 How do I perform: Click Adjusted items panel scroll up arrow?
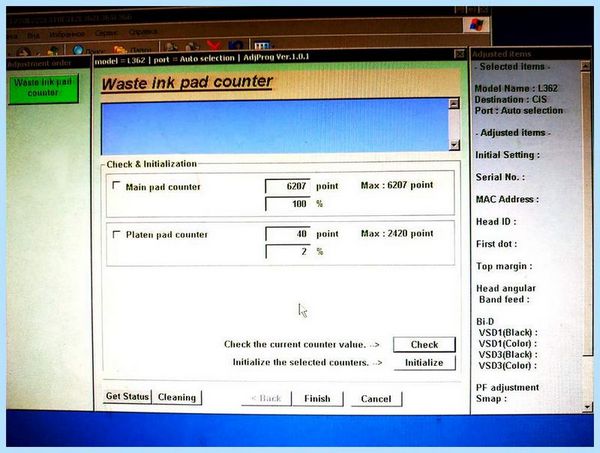pos(585,66)
